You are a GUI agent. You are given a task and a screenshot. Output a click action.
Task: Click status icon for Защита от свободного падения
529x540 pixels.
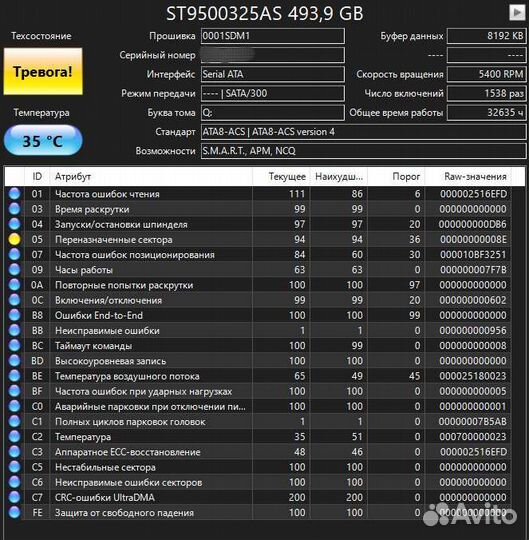click(14, 512)
